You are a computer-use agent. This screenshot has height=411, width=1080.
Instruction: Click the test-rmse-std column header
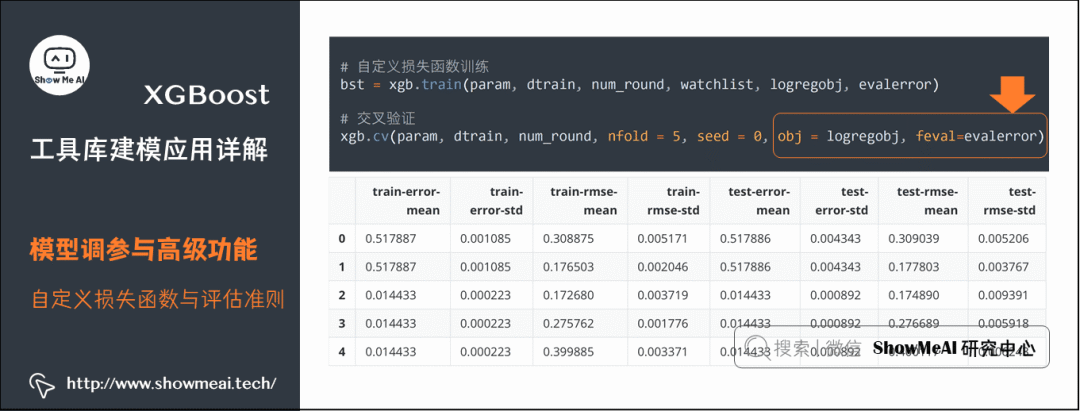[x=1008, y=200]
